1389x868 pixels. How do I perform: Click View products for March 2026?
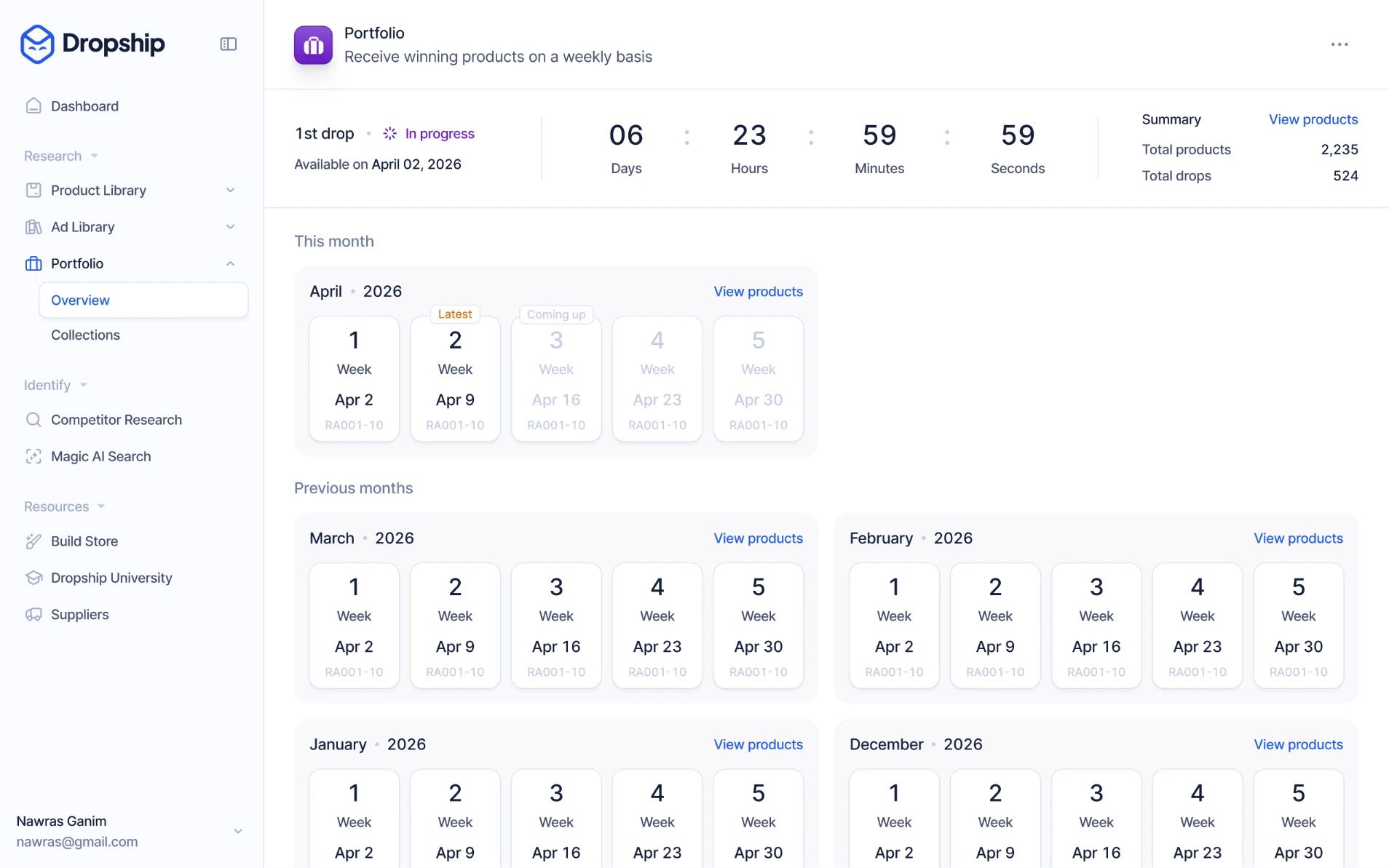758,538
